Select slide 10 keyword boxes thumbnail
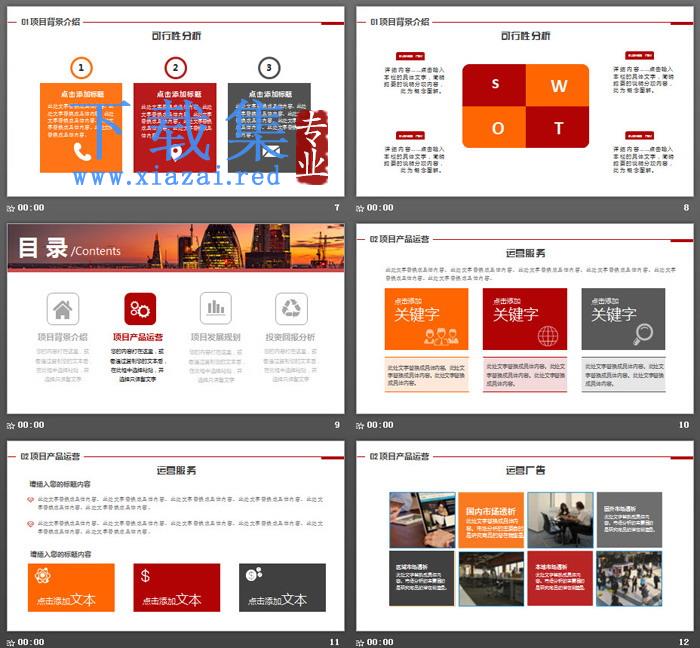 525,319
